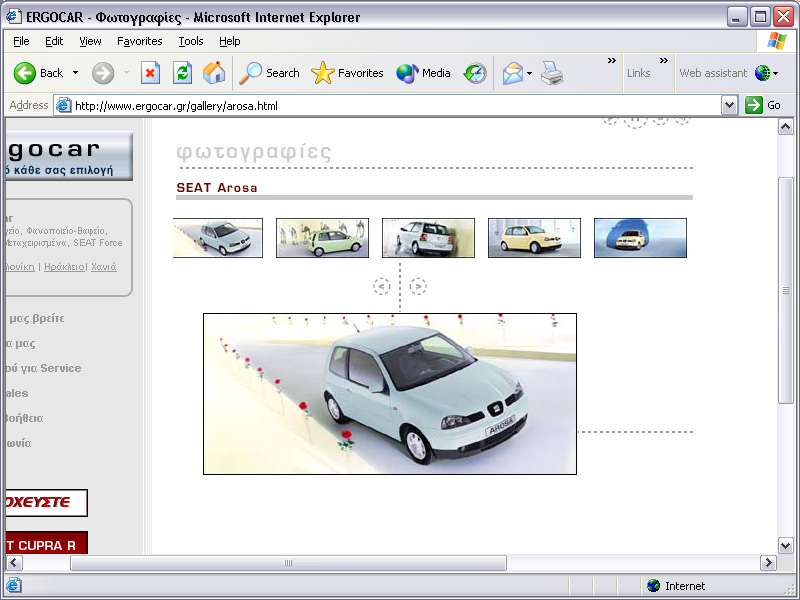Screen dimensions: 800x600
Task: Open the address bar dropdown list
Action: click(x=730, y=106)
